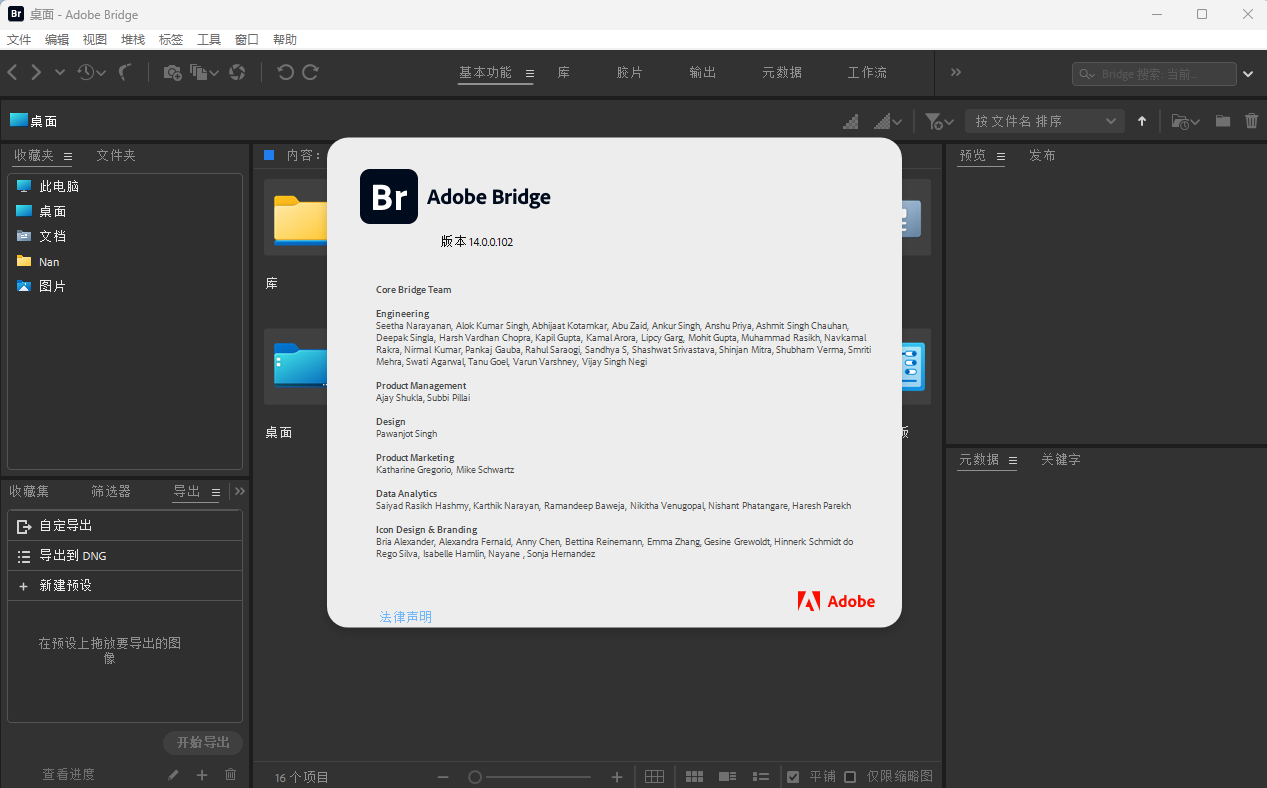The width and height of the screenshot is (1267, 788).
Task: Click the zoom-out minus icon
Action: [443, 777]
